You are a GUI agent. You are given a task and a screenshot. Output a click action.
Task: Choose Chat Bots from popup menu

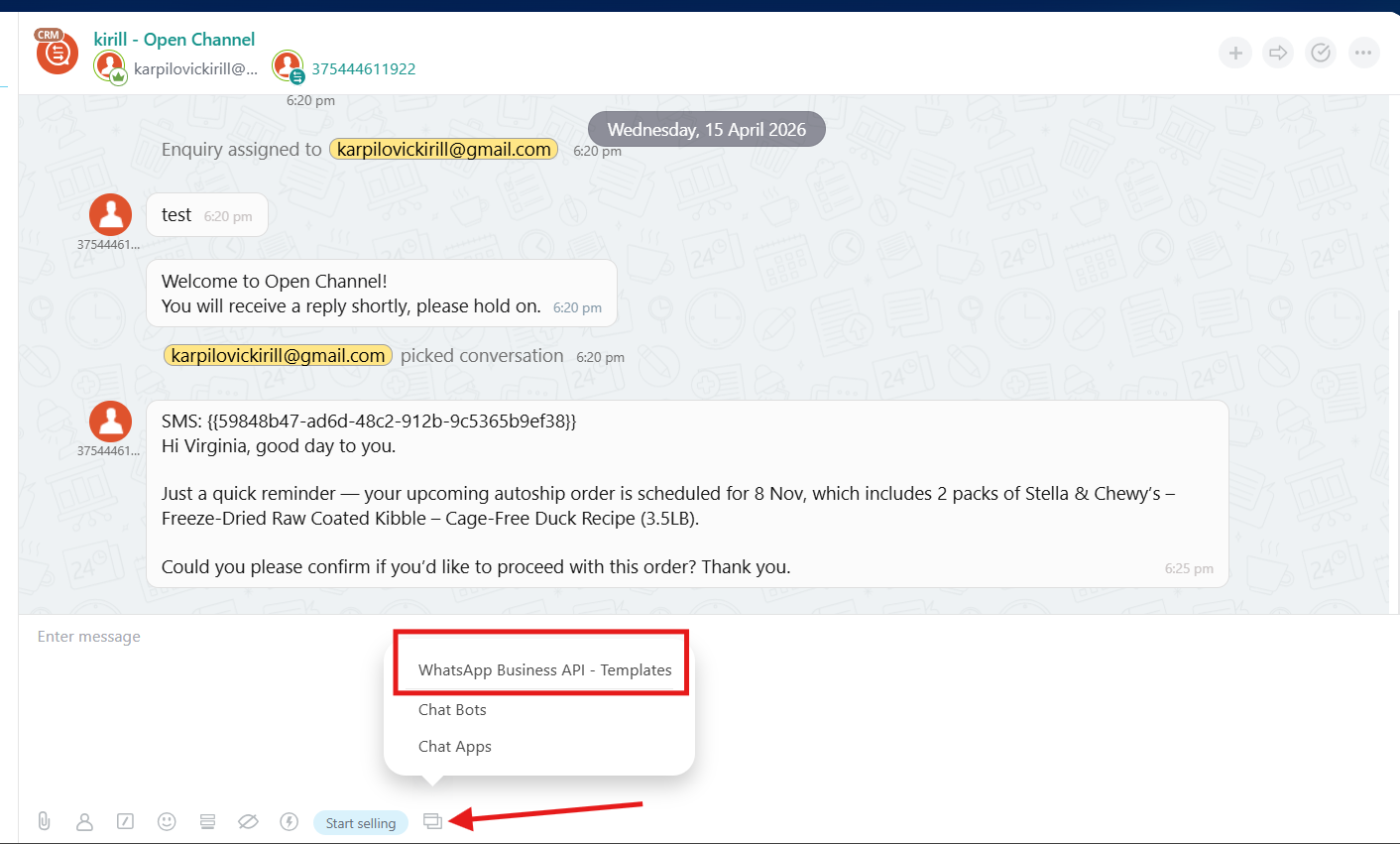coord(452,710)
